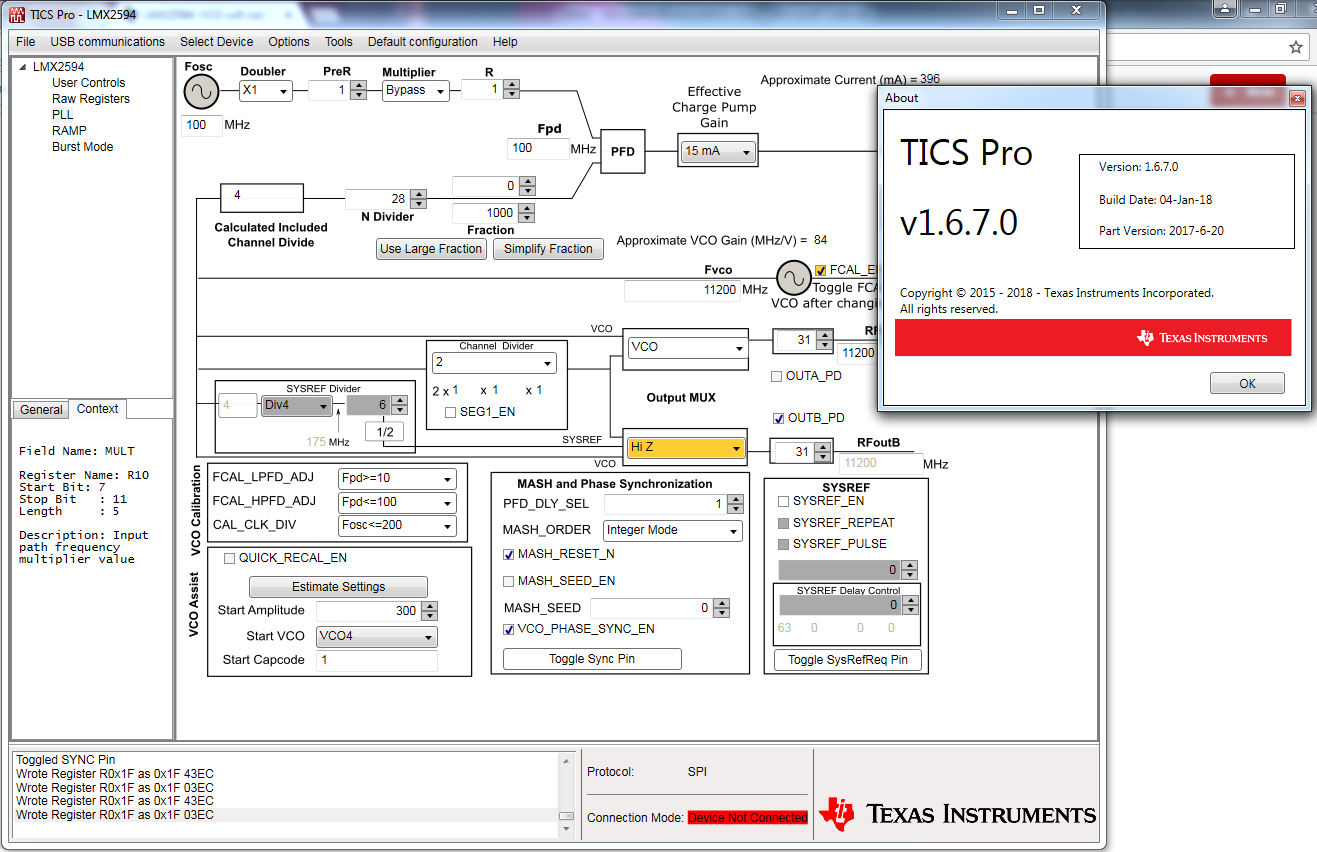Open the FCAL_HPFD_ADJ dropdown
The image size is (1317, 852).
coord(397,502)
